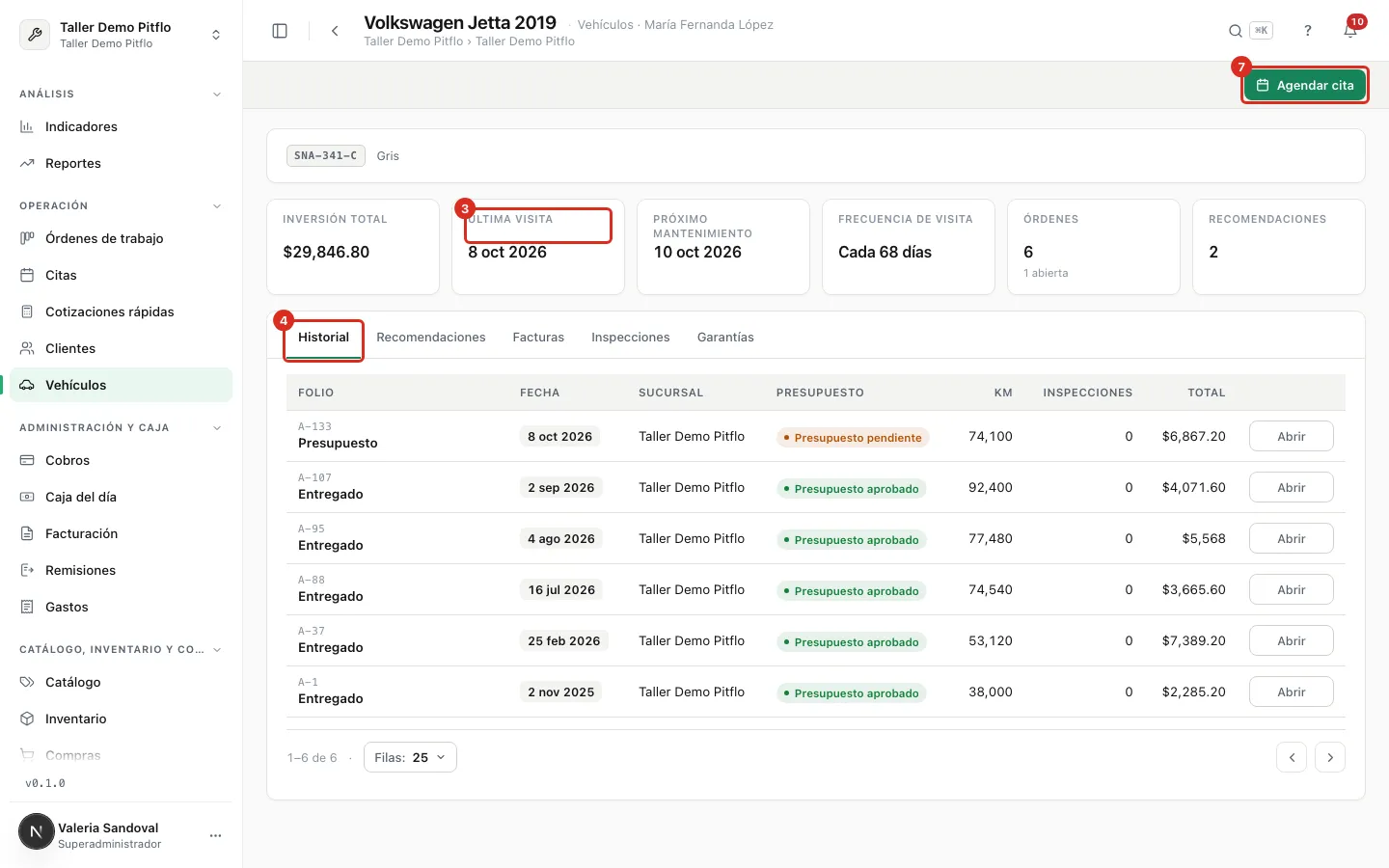Open the help question mark icon
Image resolution: width=1389 pixels, height=868 pixels.
(x=1308, y=31)
